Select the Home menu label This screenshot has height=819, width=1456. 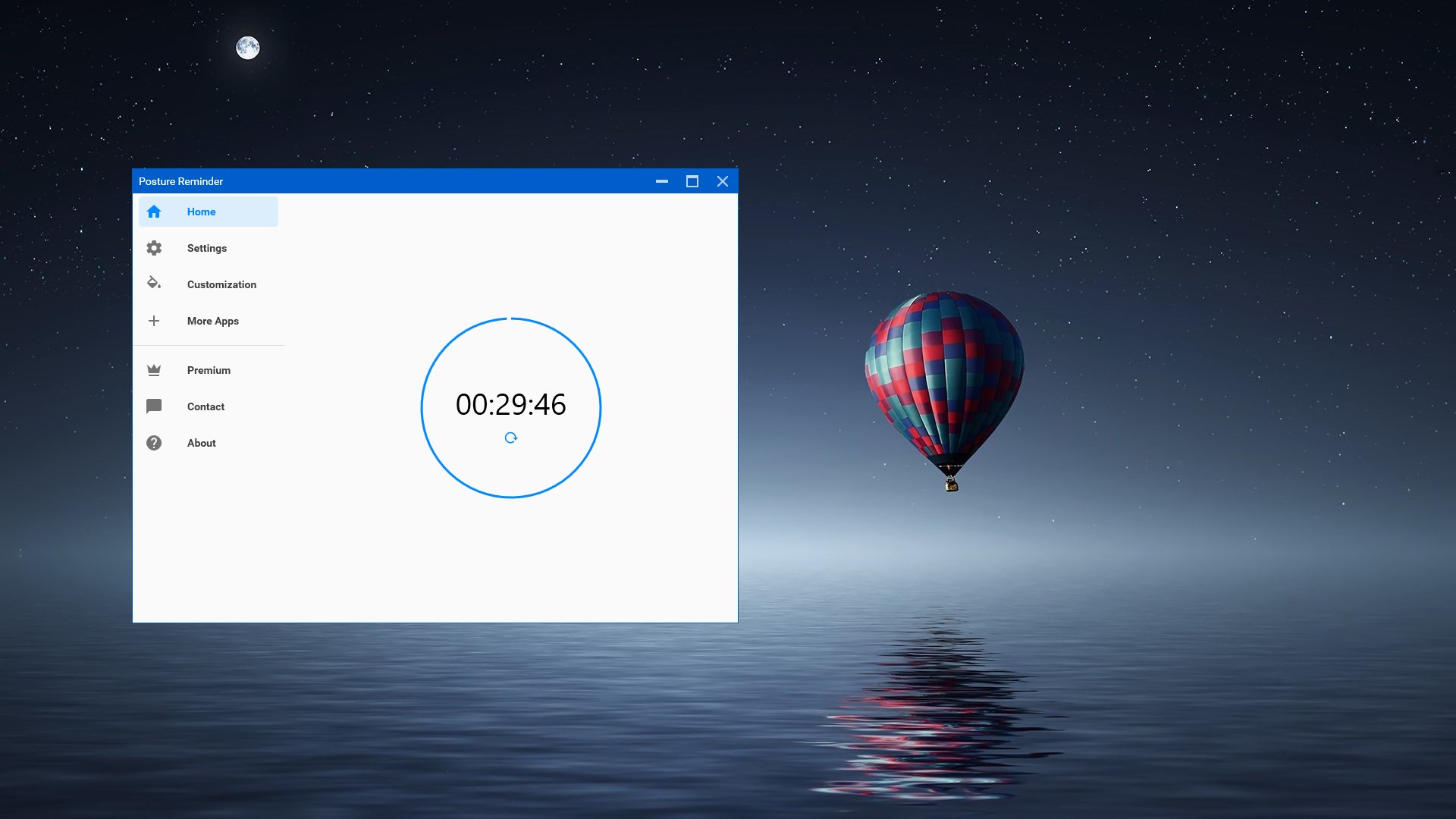coord(201,212)
